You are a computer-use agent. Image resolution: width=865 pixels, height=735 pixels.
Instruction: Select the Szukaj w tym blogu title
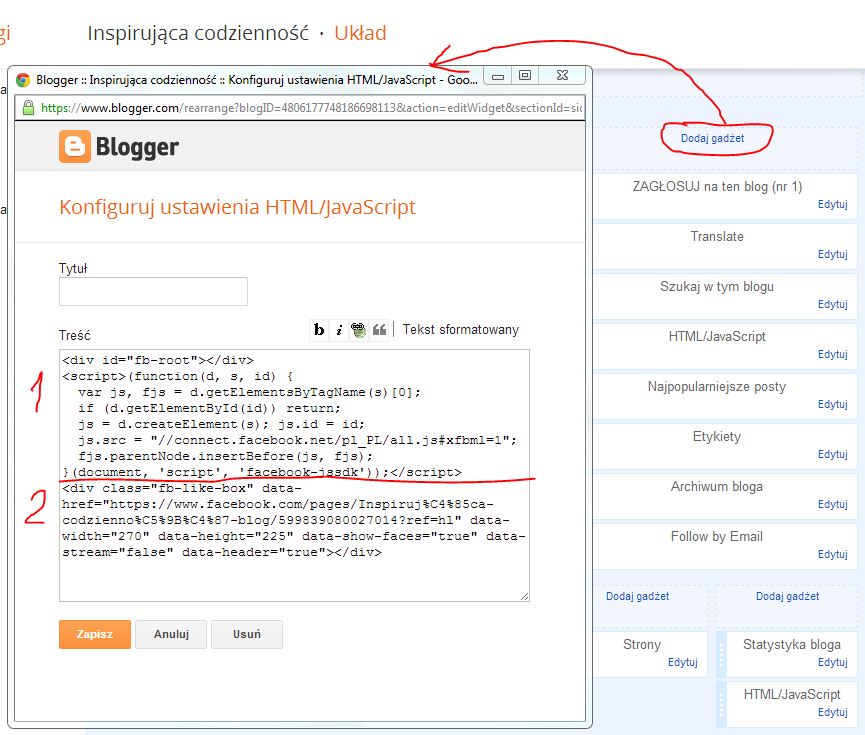tap(717, 287)
